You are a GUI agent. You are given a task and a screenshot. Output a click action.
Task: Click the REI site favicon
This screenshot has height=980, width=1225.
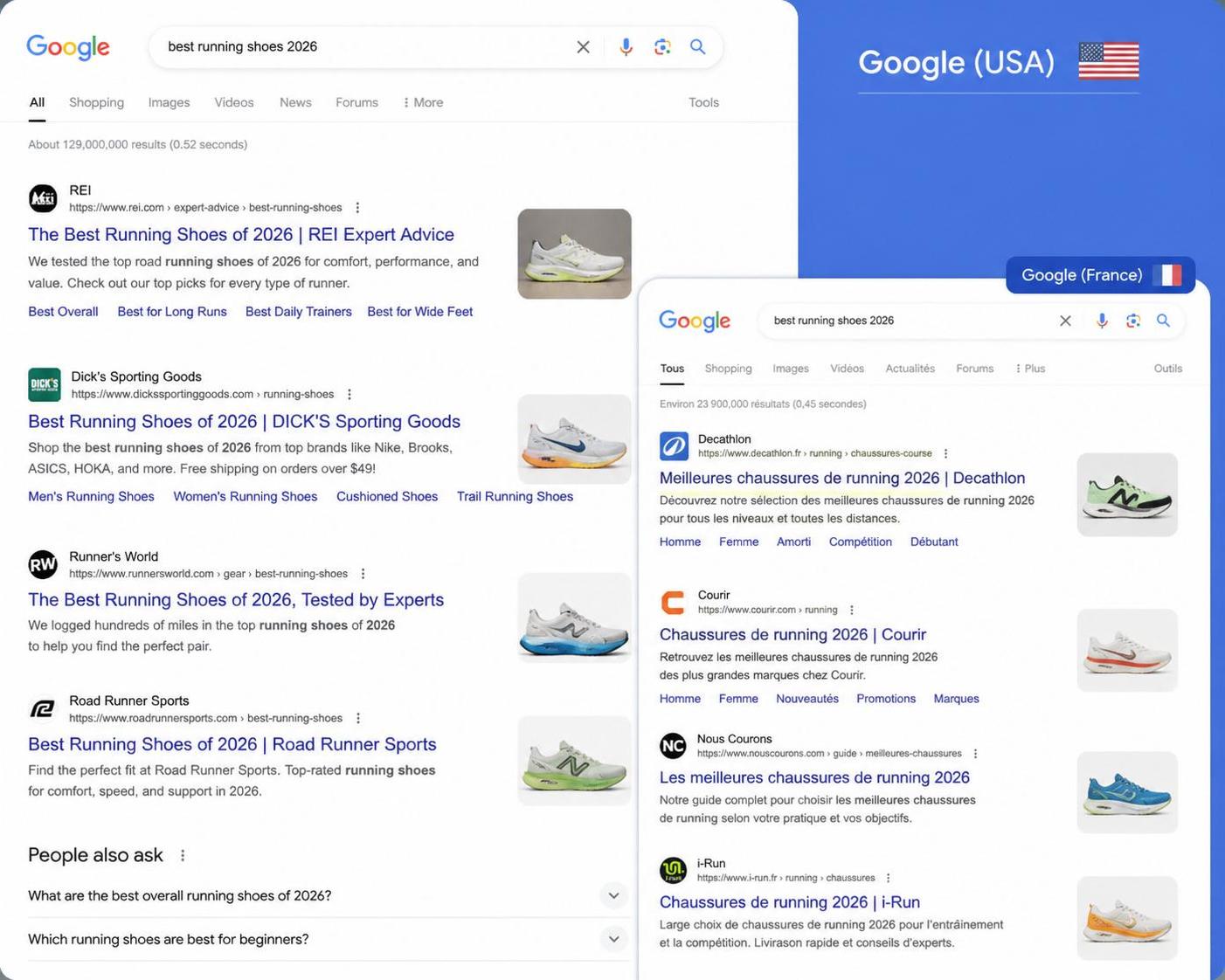click(43, 198)
